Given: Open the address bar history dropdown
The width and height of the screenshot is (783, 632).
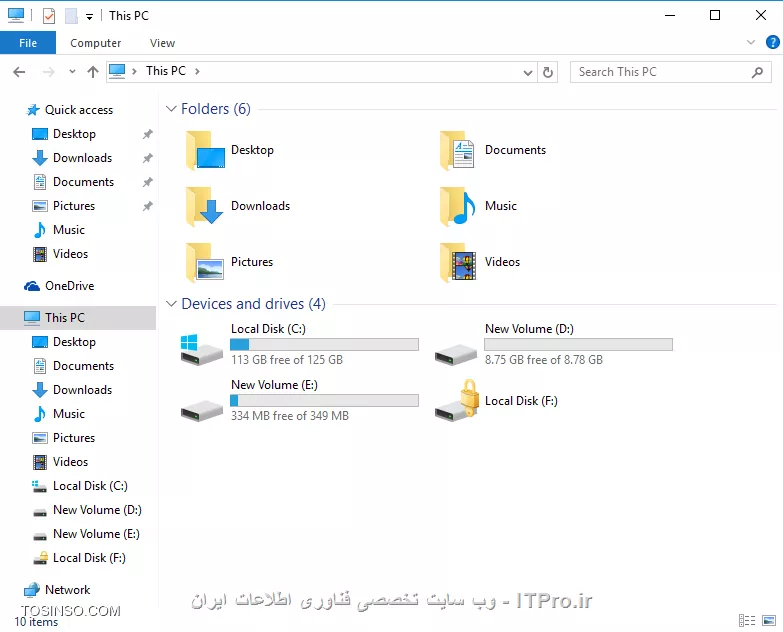Looking at the screenshot, I should (x=528, y=73).
